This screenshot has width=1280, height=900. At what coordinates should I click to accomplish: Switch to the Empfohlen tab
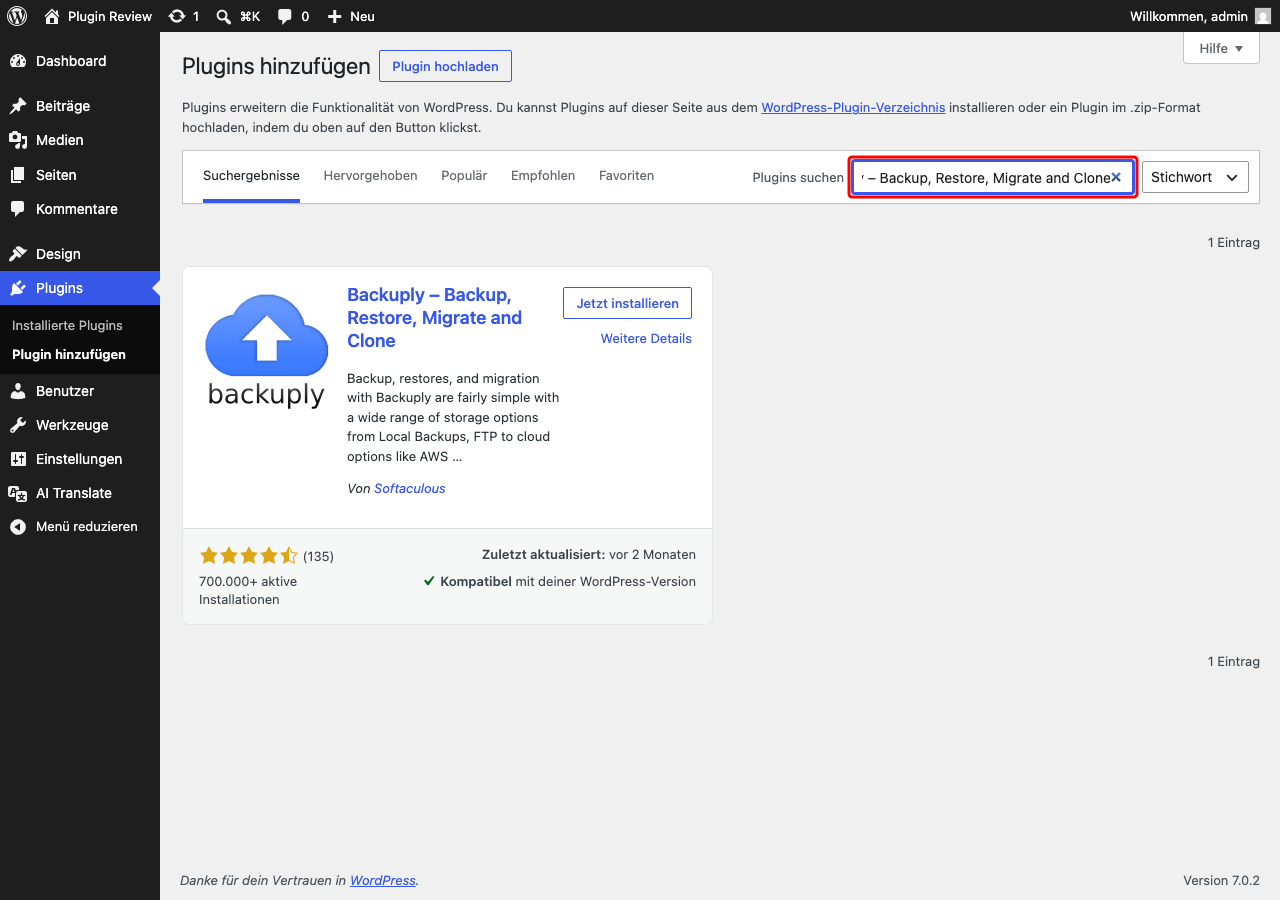point(543,176)
